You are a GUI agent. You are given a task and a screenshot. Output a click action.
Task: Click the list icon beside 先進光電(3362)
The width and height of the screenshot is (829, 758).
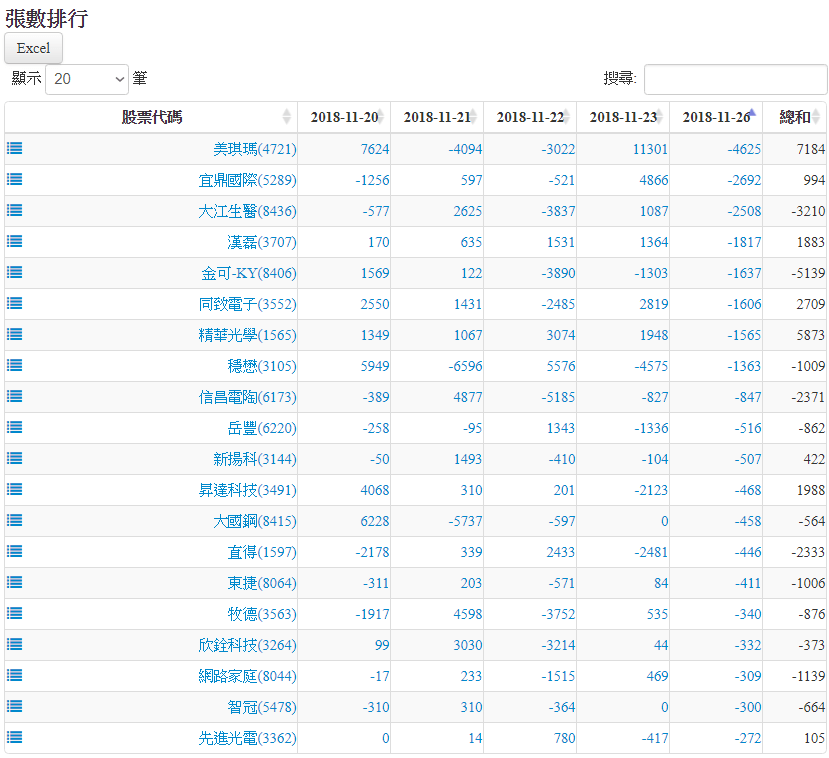(x=15, y=737)
